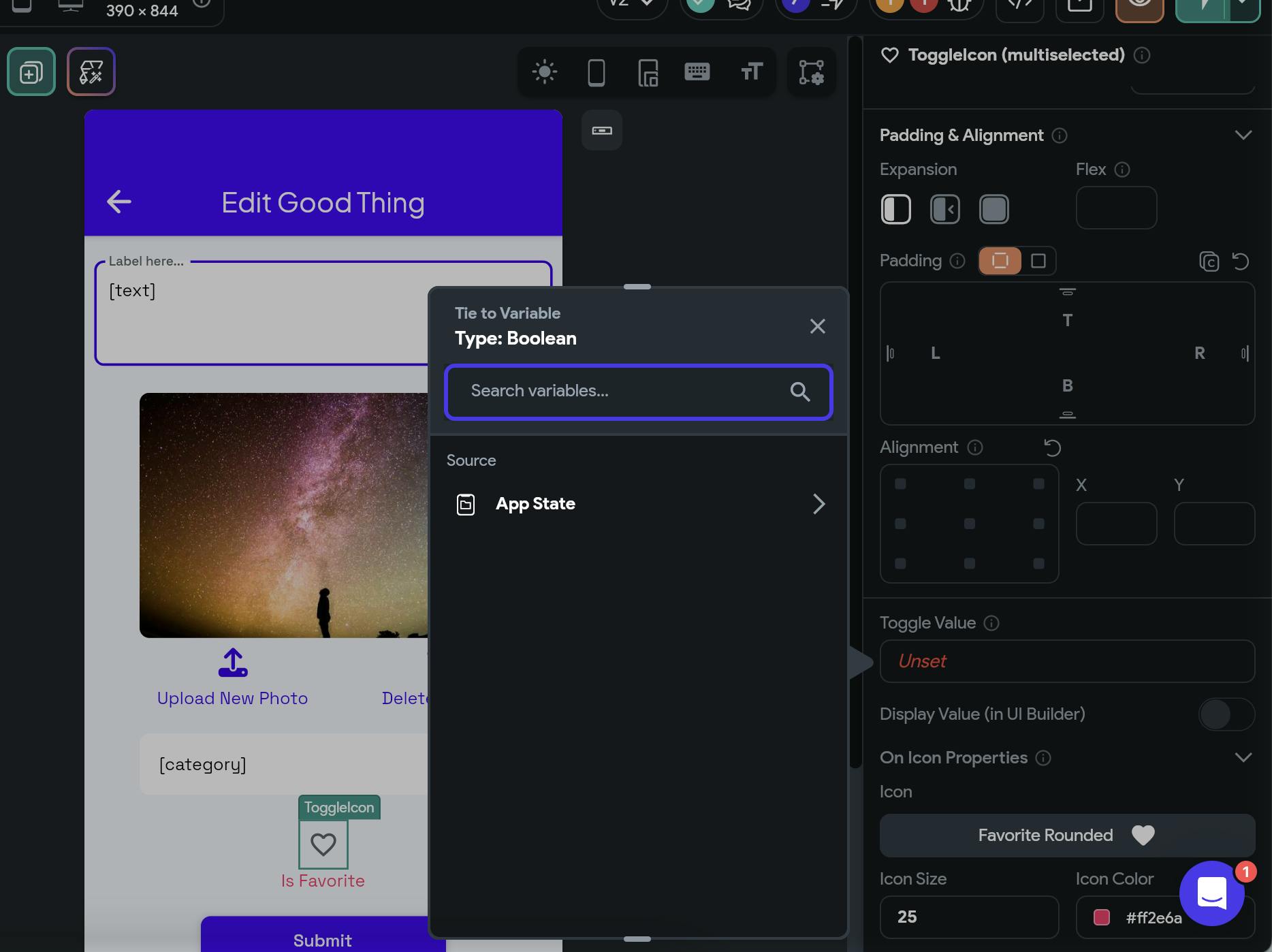Toggle light mode with the sun icon
Screen dimensions: 1272x952
point(545,72)
